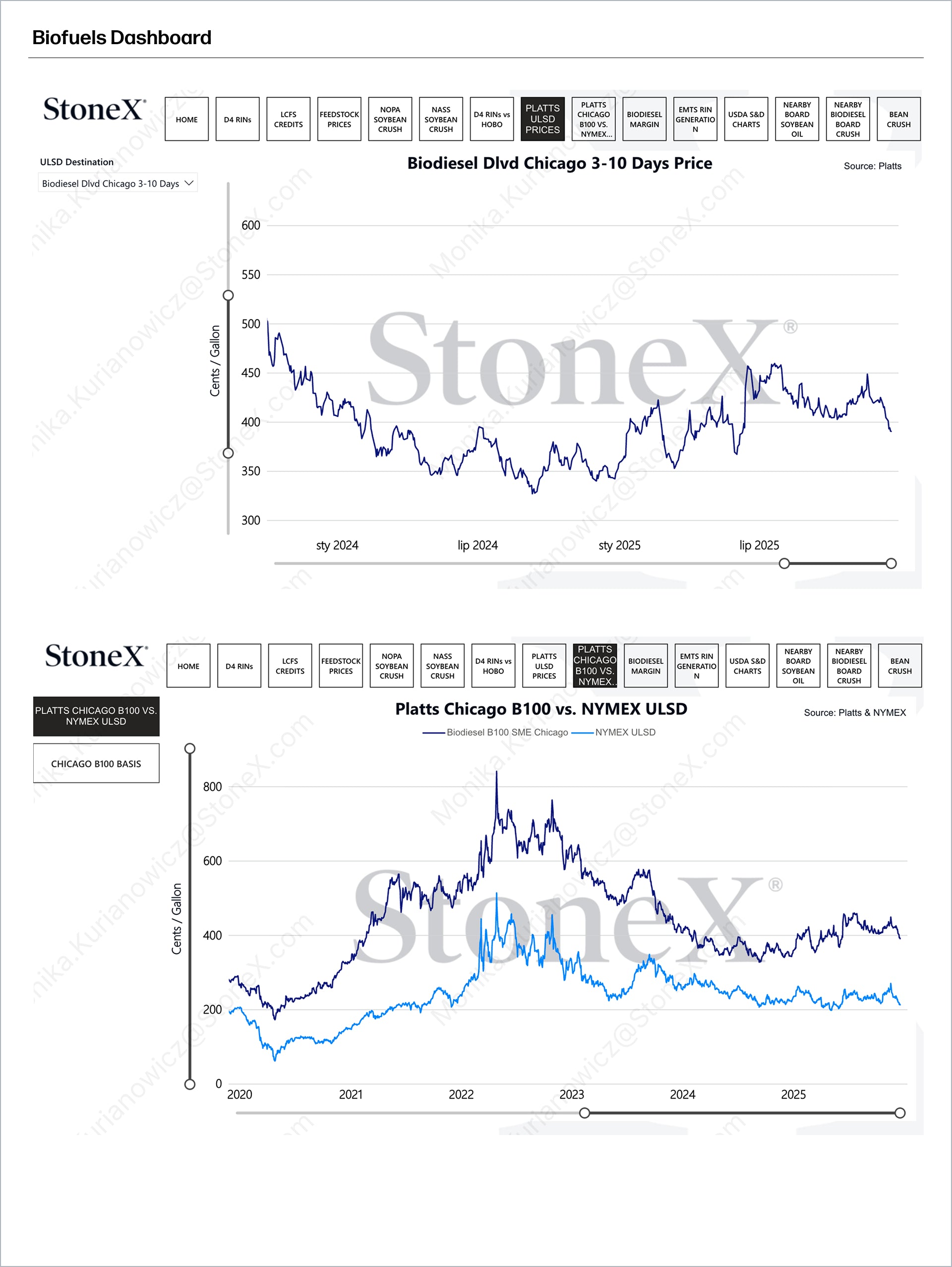Viewport: 952px width, 1267px height.
Task: Select NOPA SOYBEAN CRUSH in the lower navigation bar
Action: pos(392,666)
